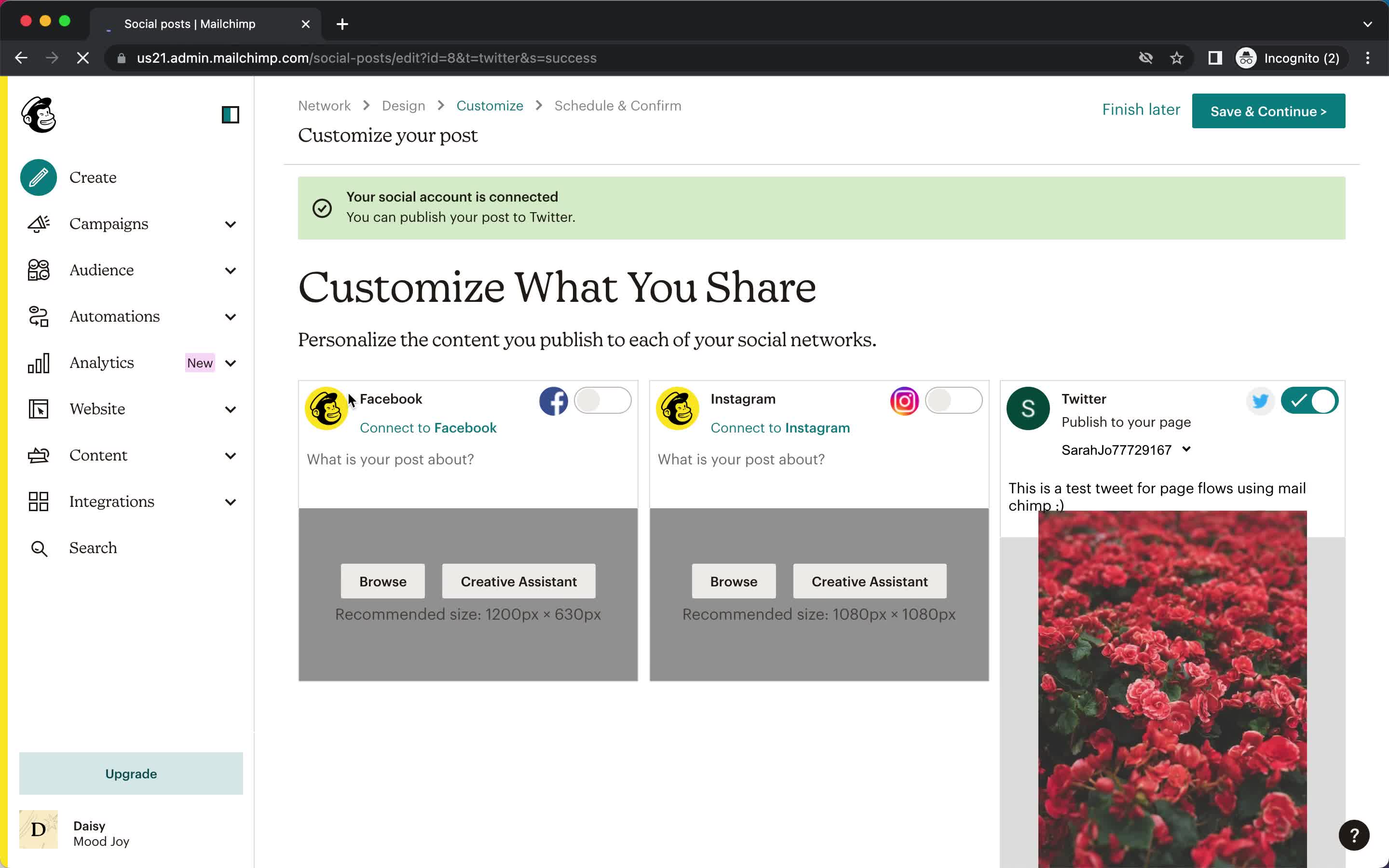Click the Audience icon in sidebar
1389x868 pixels.
[38, 269]
